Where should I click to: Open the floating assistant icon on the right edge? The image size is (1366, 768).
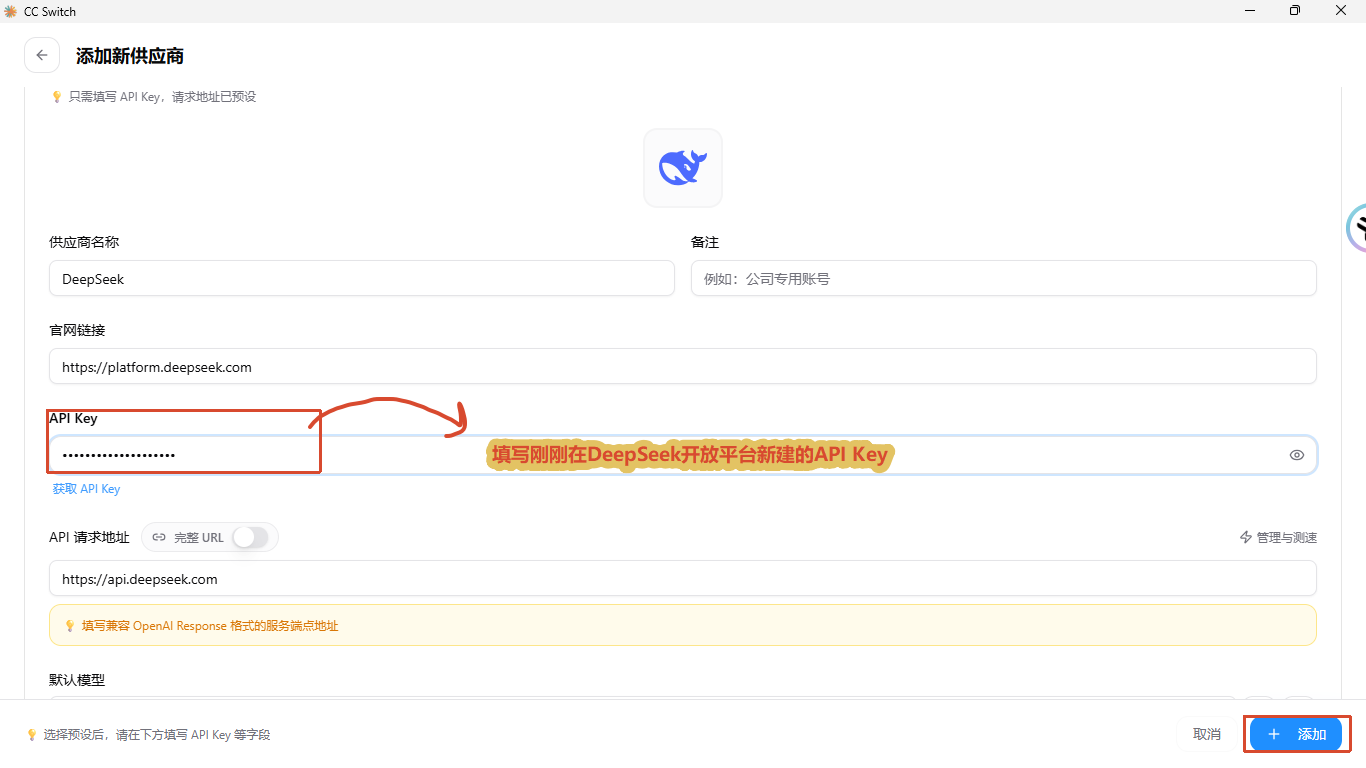click(x=1357, y=227)
